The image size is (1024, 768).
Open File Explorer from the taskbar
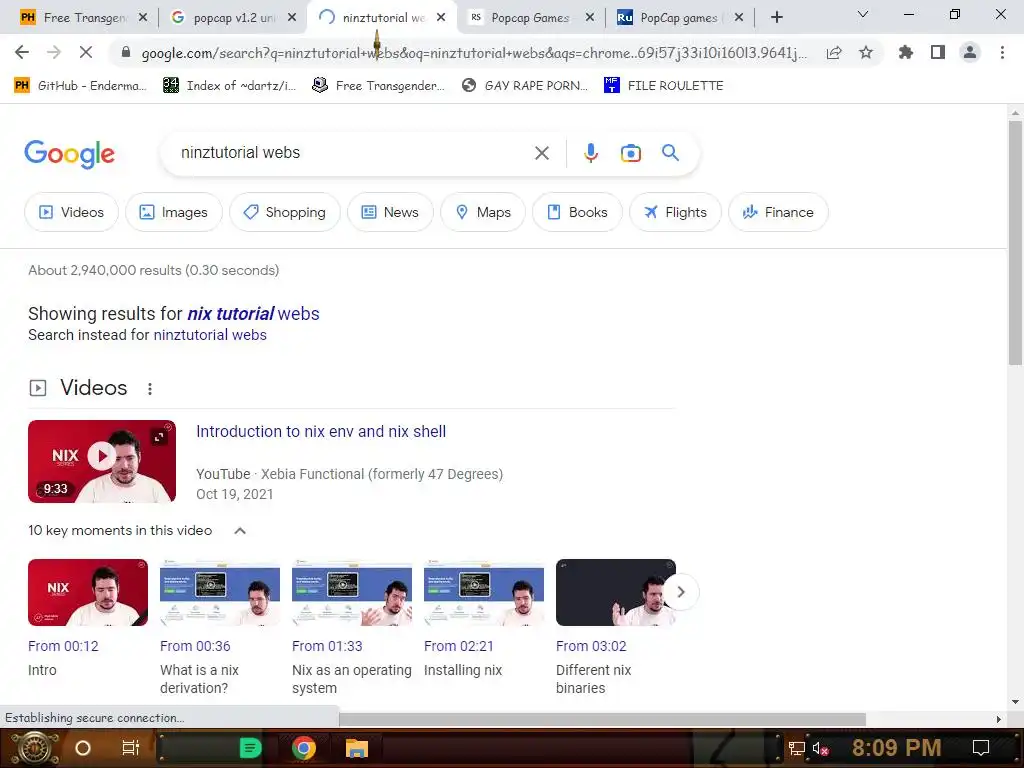357,748
